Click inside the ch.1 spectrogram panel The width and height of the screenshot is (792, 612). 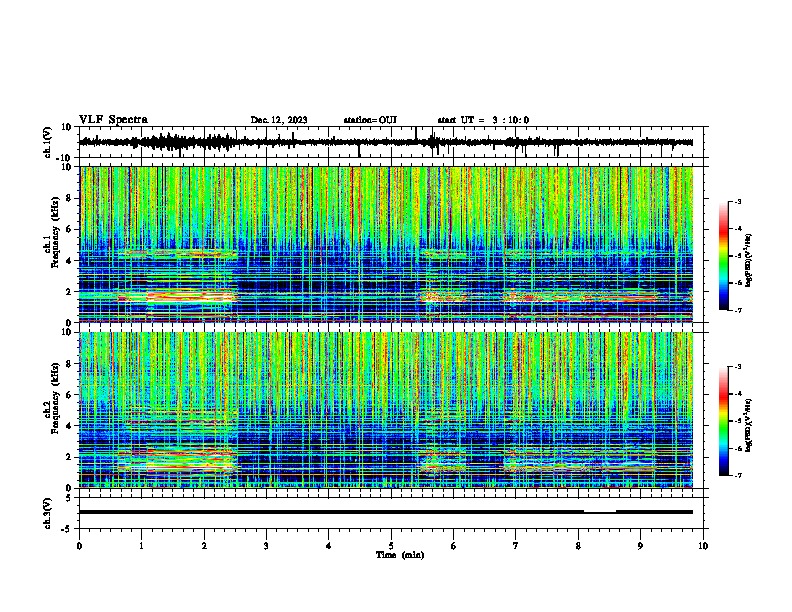(x=386, y=244)
